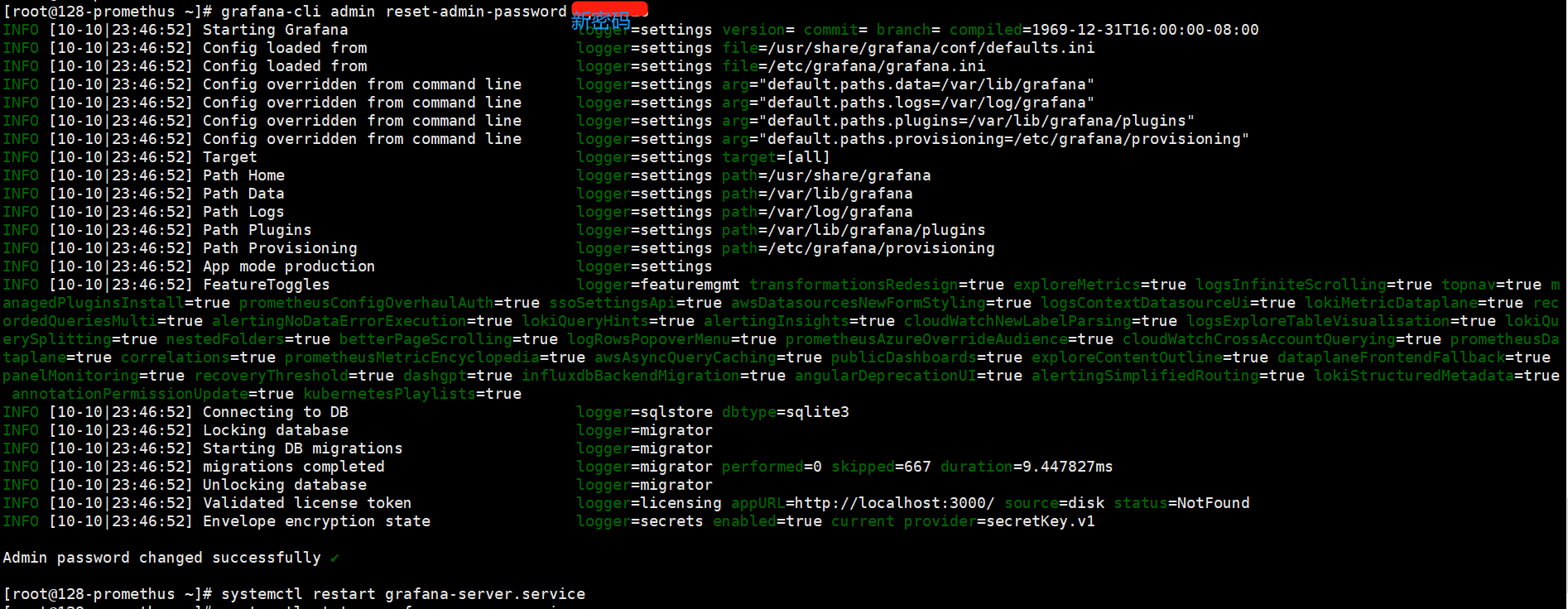The height and width of the screenshot is (609, 1568).
Task: Click the 'Path Plugins' log message
Action: tap(257, 230)
